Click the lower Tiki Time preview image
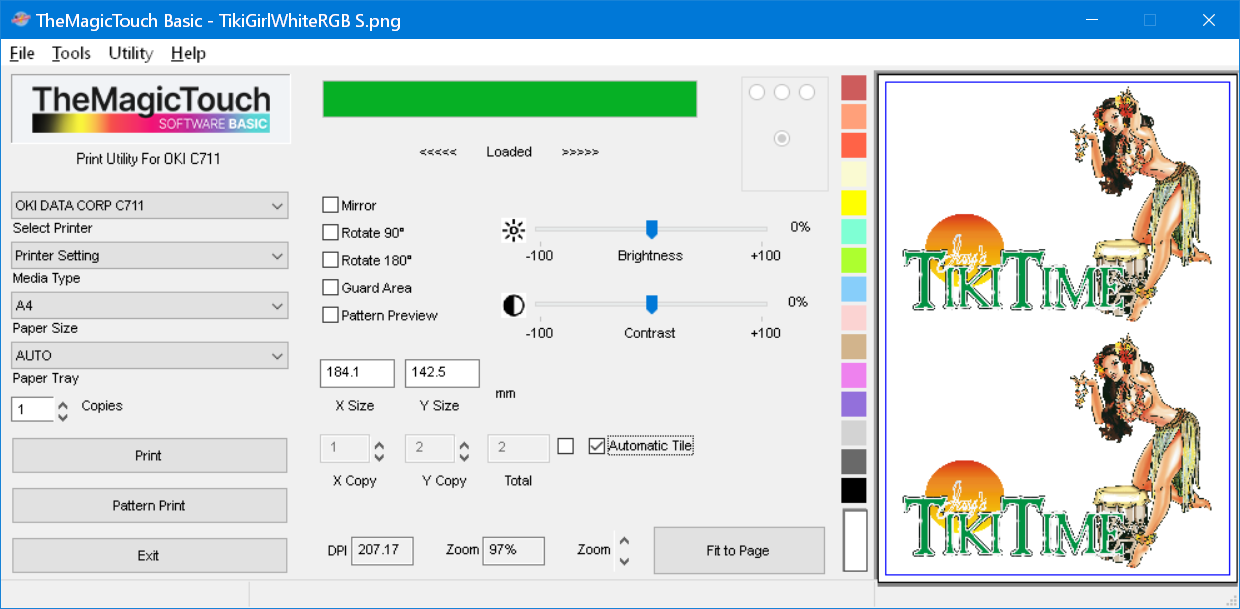This screenshot has width=1240, height=609. click(x=1057, y=452)
